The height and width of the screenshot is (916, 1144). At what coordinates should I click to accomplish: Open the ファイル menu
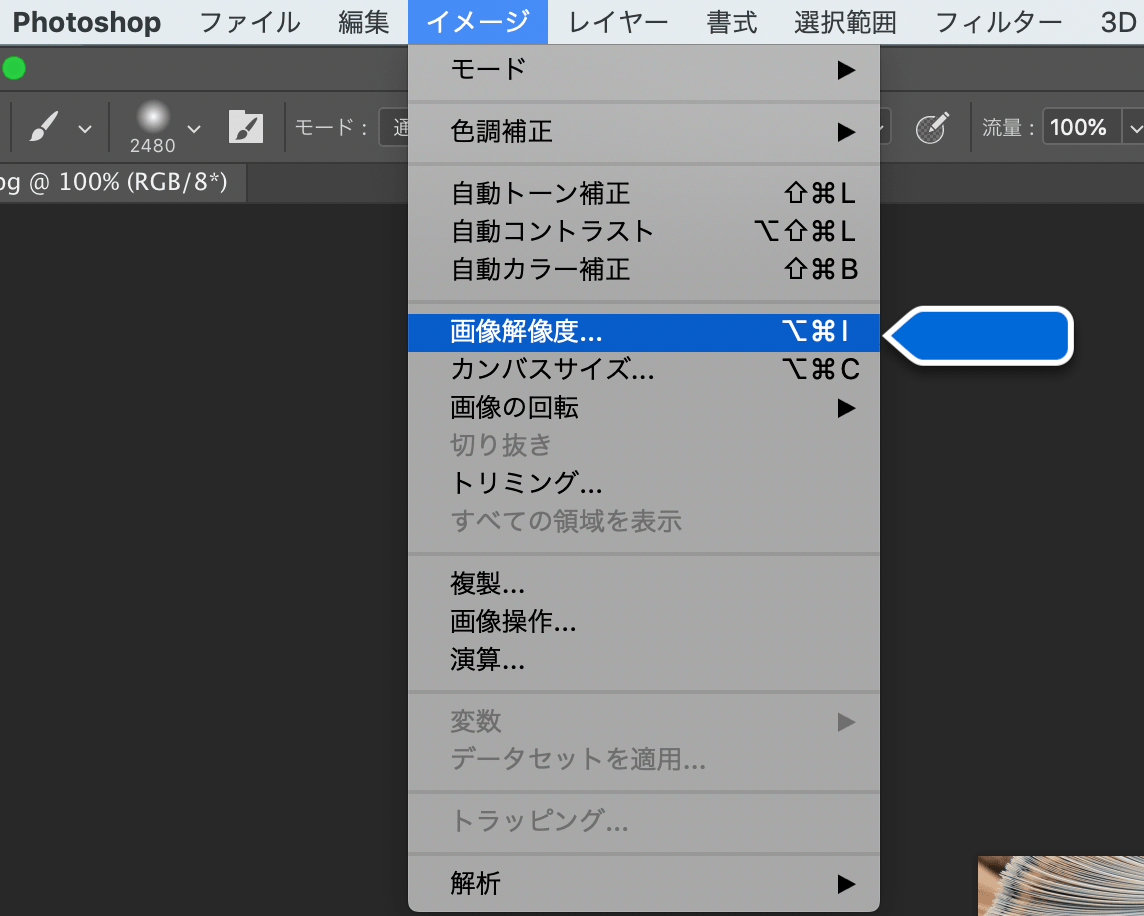250,23
